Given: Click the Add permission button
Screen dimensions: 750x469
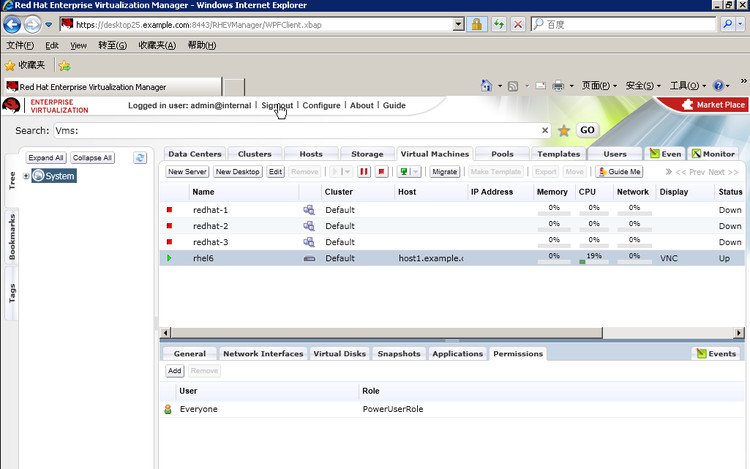Looking at the screenshot, I should pyautogui.click(x=175, y=371).
